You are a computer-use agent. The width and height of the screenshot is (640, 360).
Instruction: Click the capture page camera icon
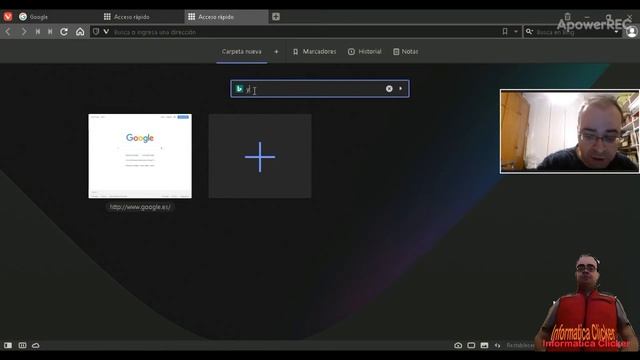pos(458,345)
